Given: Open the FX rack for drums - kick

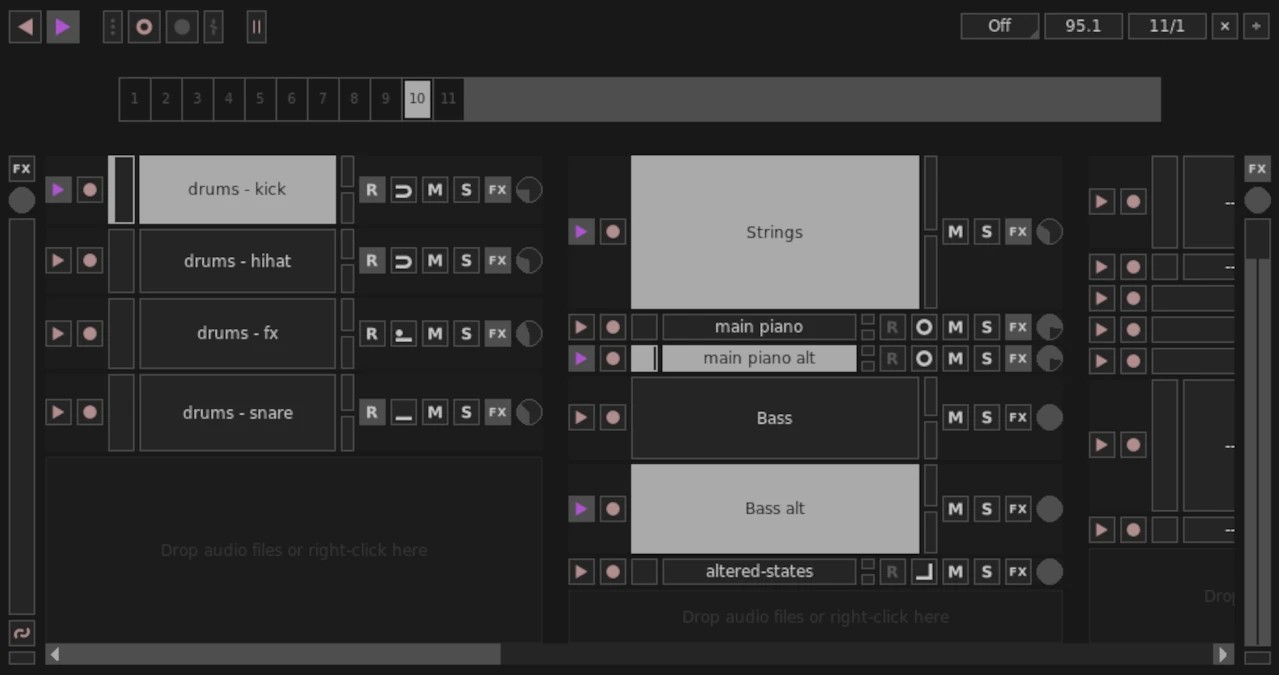Looking at the screenshot, I should coord(497,189).
